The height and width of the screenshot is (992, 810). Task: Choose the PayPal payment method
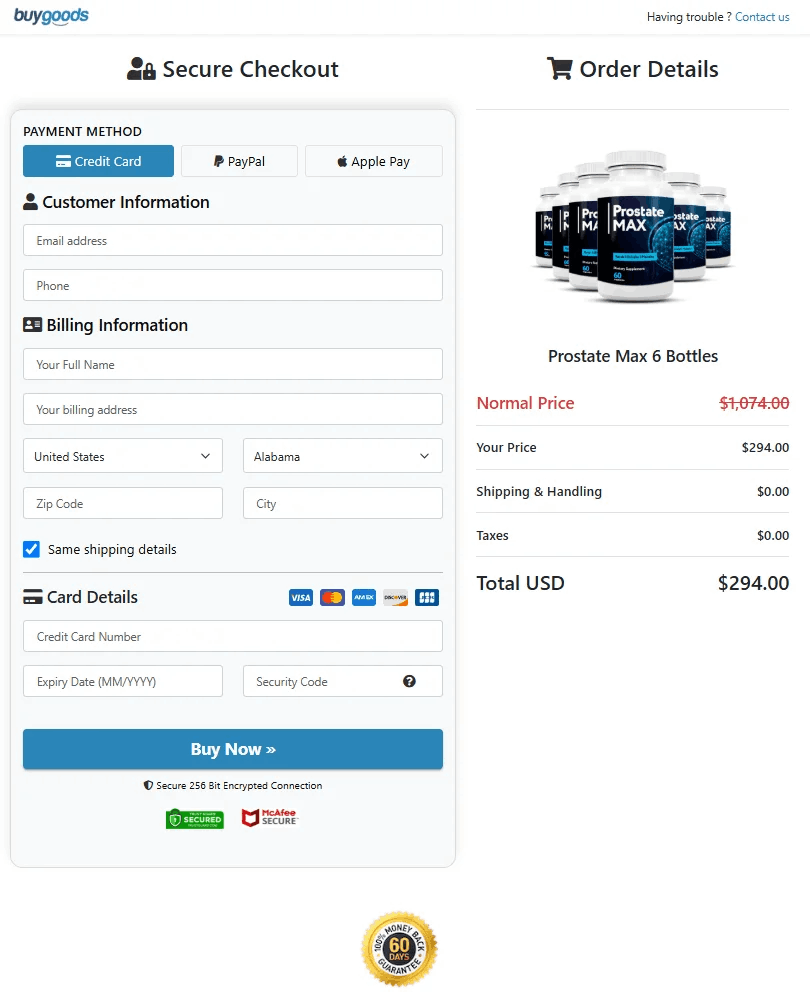[239, 161]
